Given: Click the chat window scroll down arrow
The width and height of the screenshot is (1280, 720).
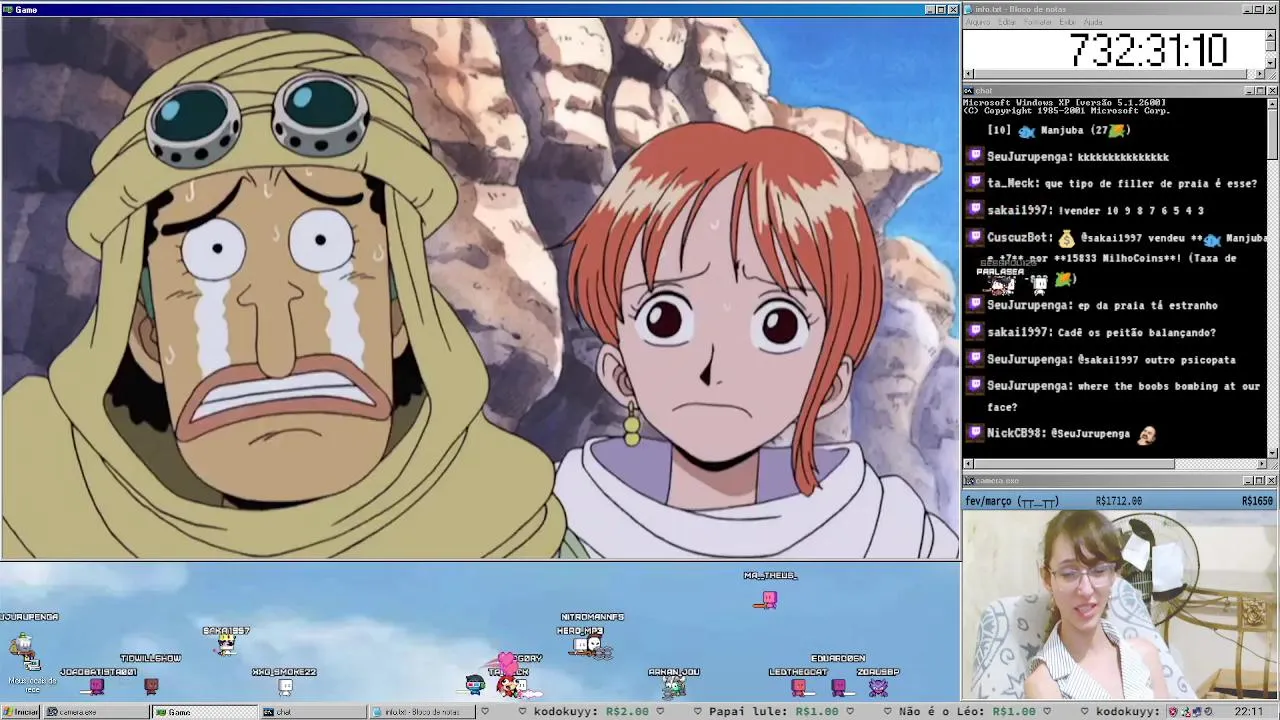Looking at the screenshot, I should point(1271,453).
